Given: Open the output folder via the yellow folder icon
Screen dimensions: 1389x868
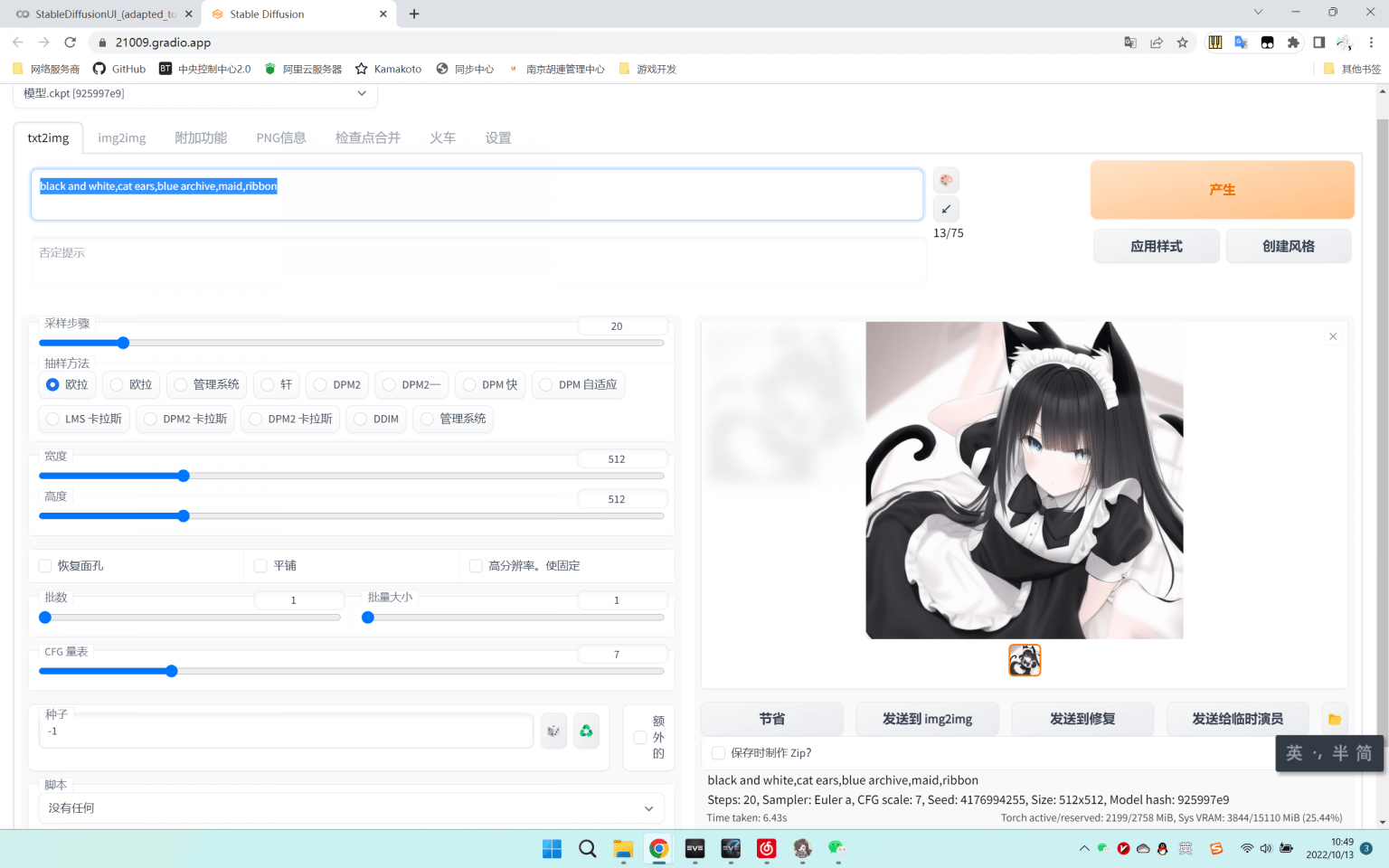Looking at the screenshot, I should tap(1335, 719).
